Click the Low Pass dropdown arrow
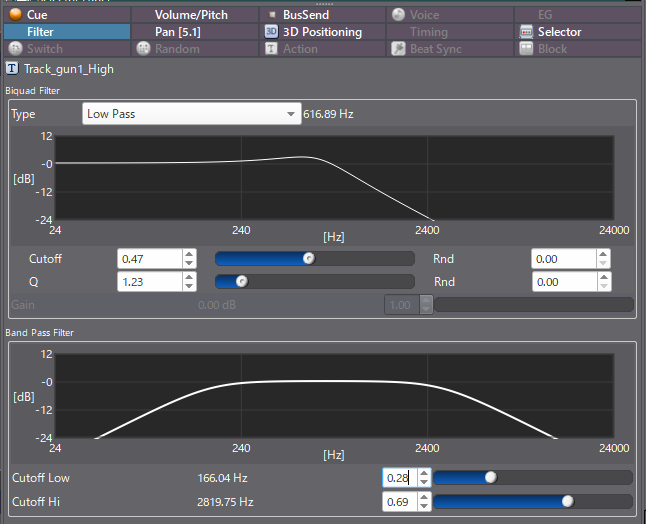The width and height of the screenshot is (646, 524). 291,114
